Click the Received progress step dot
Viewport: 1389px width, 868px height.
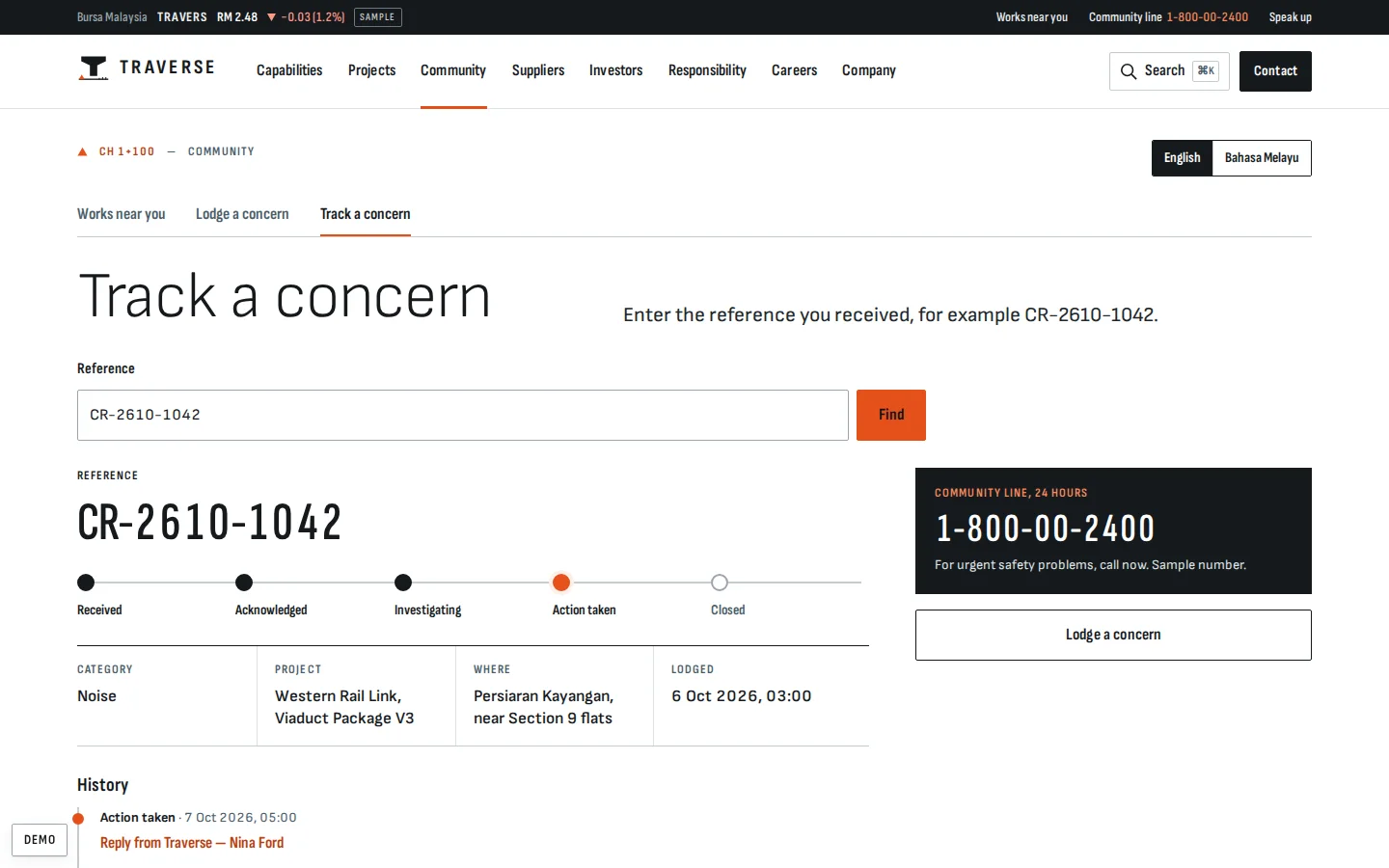pos(86,583)
